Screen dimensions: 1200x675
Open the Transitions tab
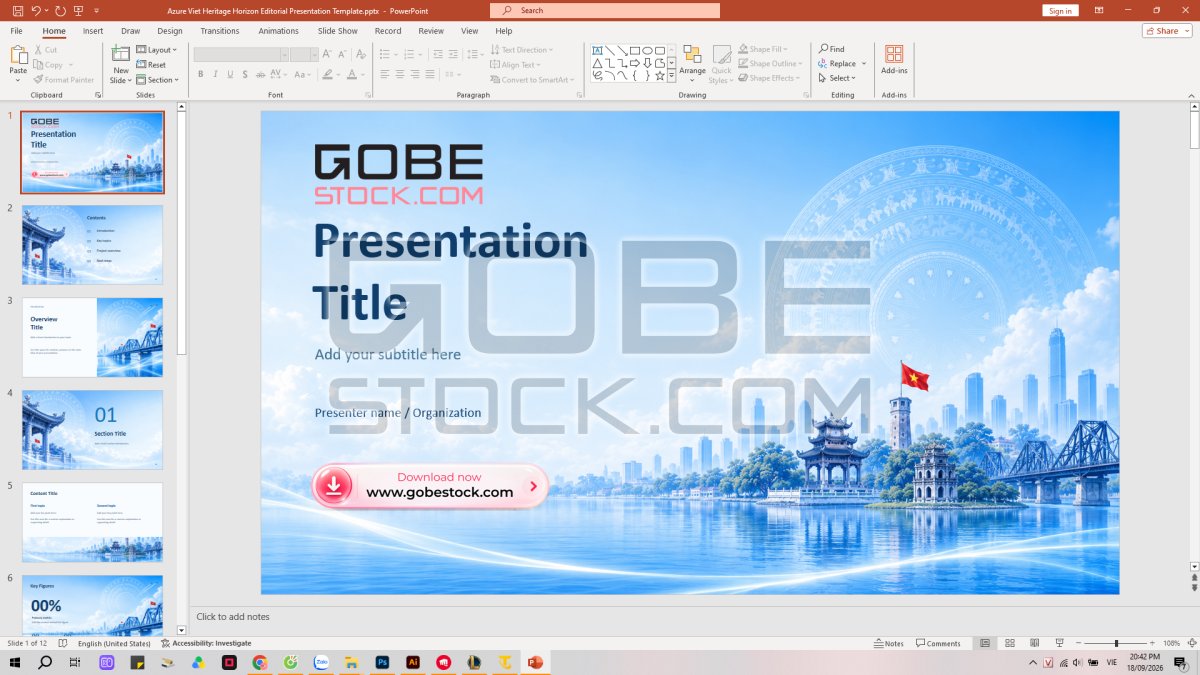[x=220, y=31]
